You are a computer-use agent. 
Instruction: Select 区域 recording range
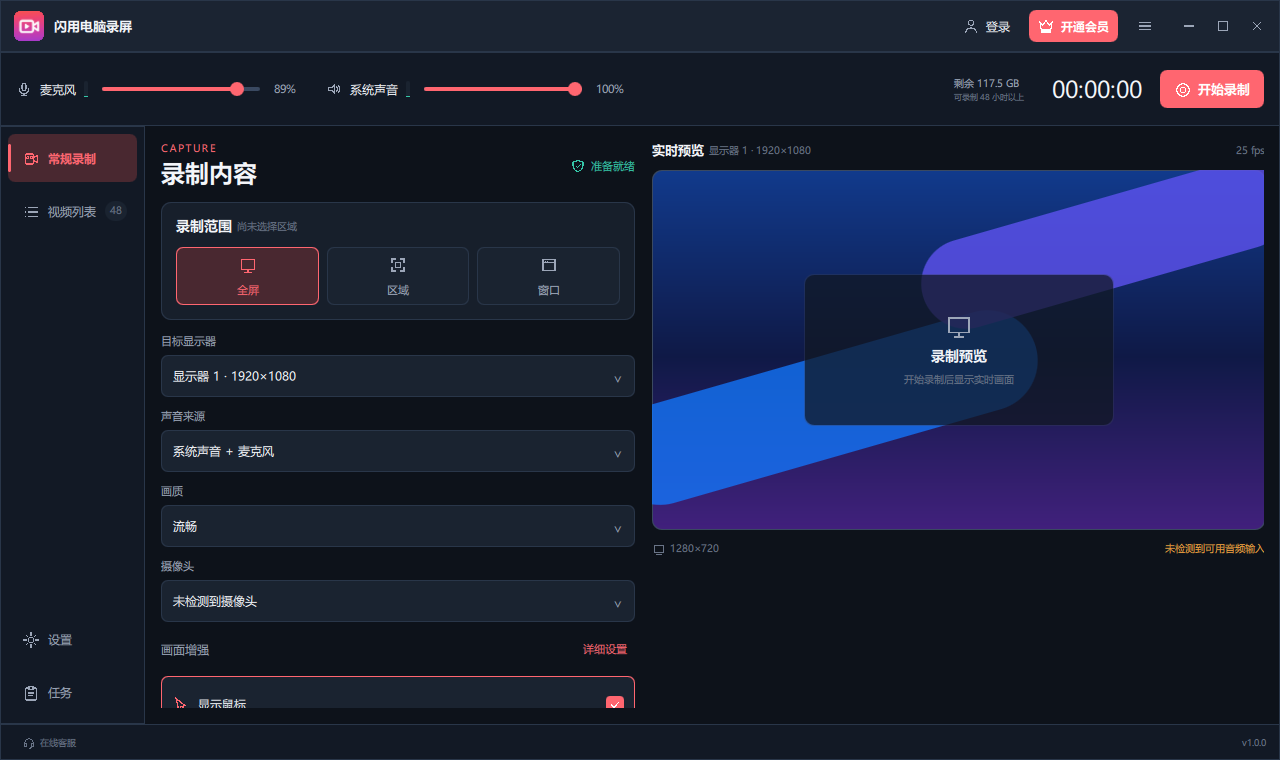pos(398,276)
